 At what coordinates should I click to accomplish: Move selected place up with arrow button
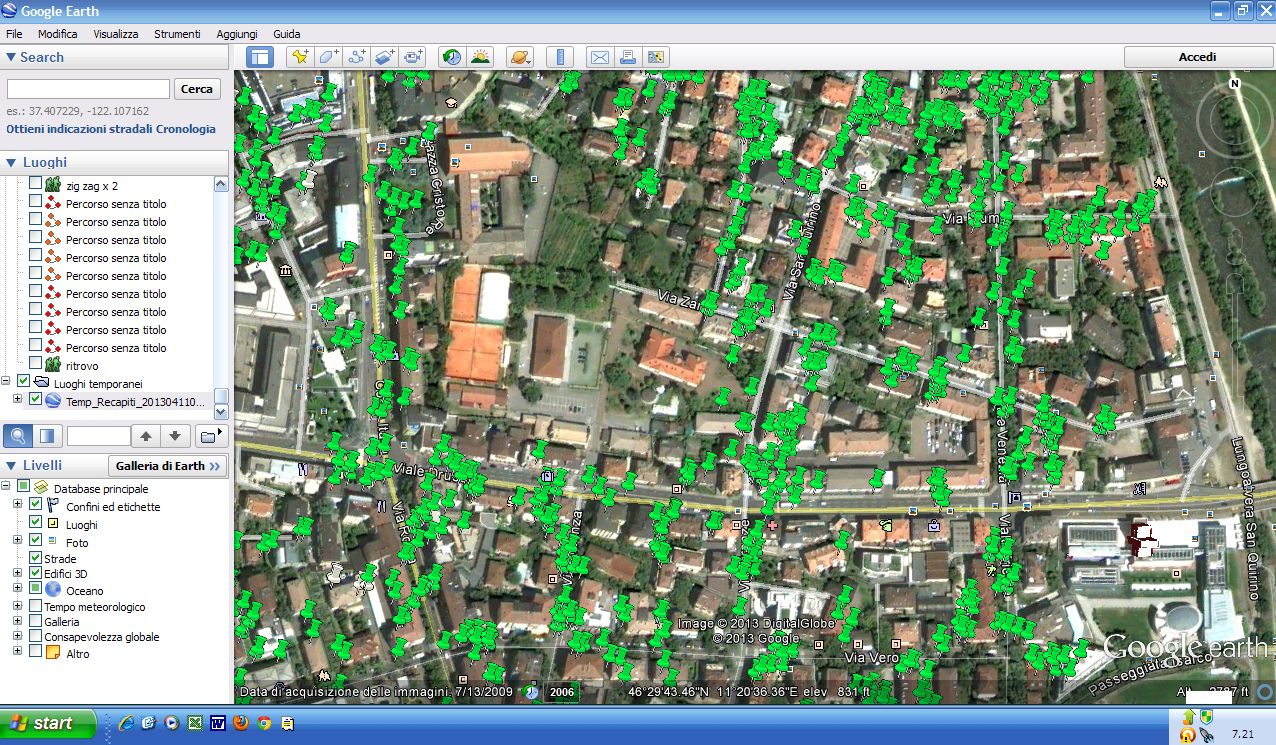(146, 436)
